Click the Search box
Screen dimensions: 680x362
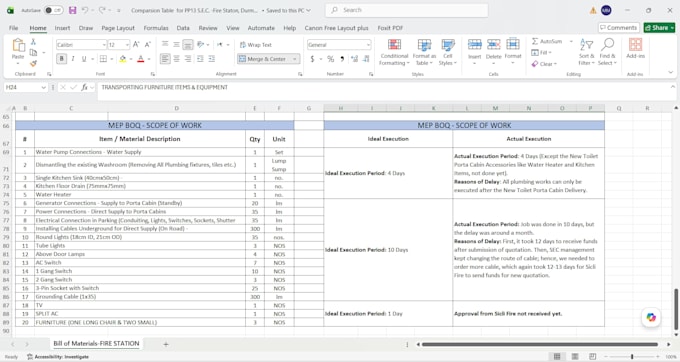[407, 10]
